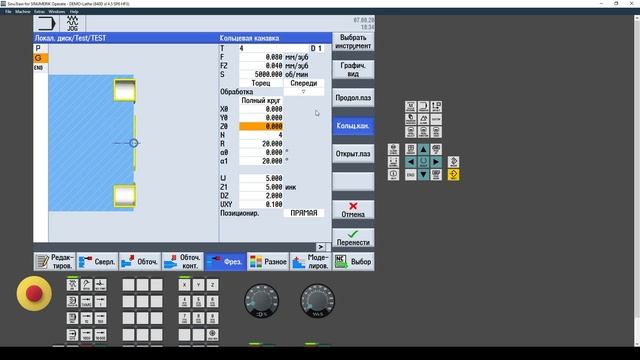The height and width of the screenshot is (360, 640).
Task: Hit the red emergency stop button
Action: click(34, 293)
